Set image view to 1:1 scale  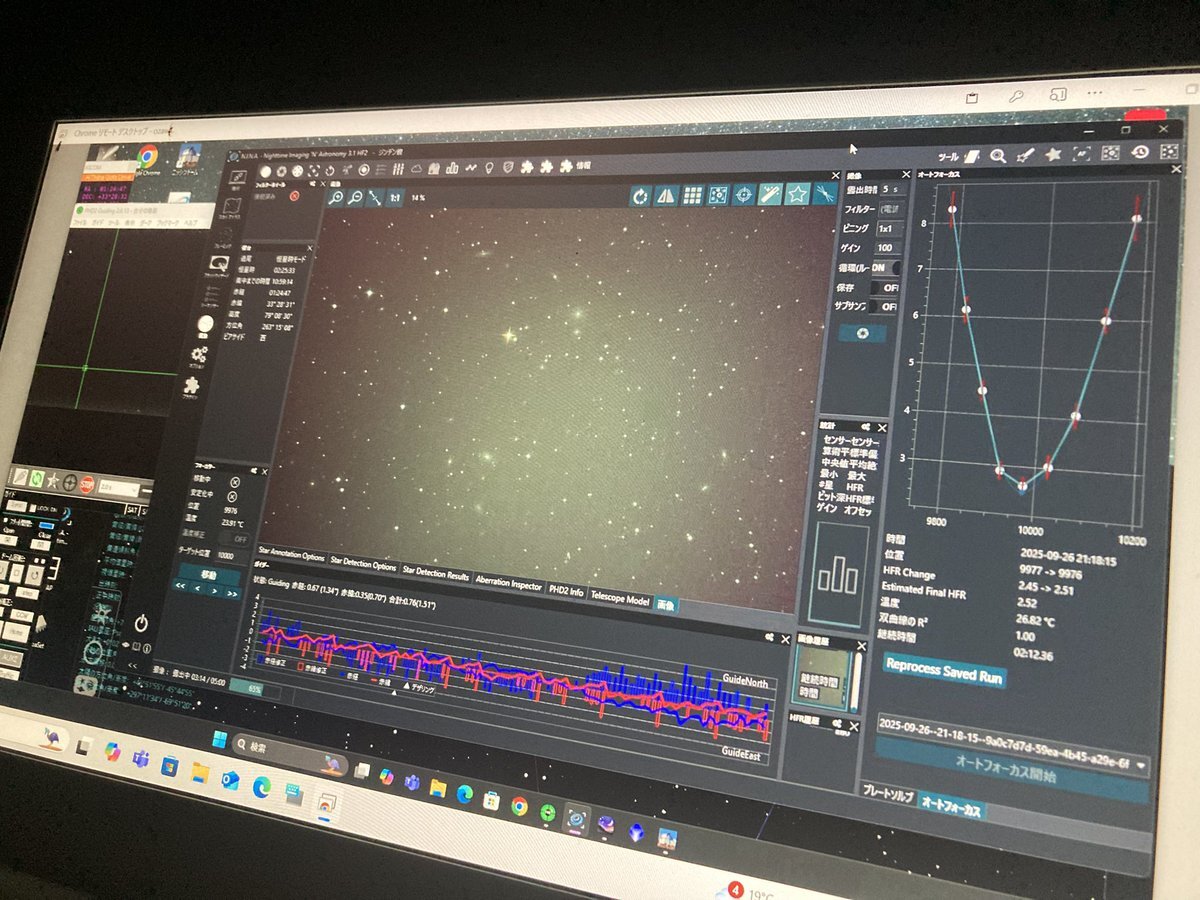[395, 198]
